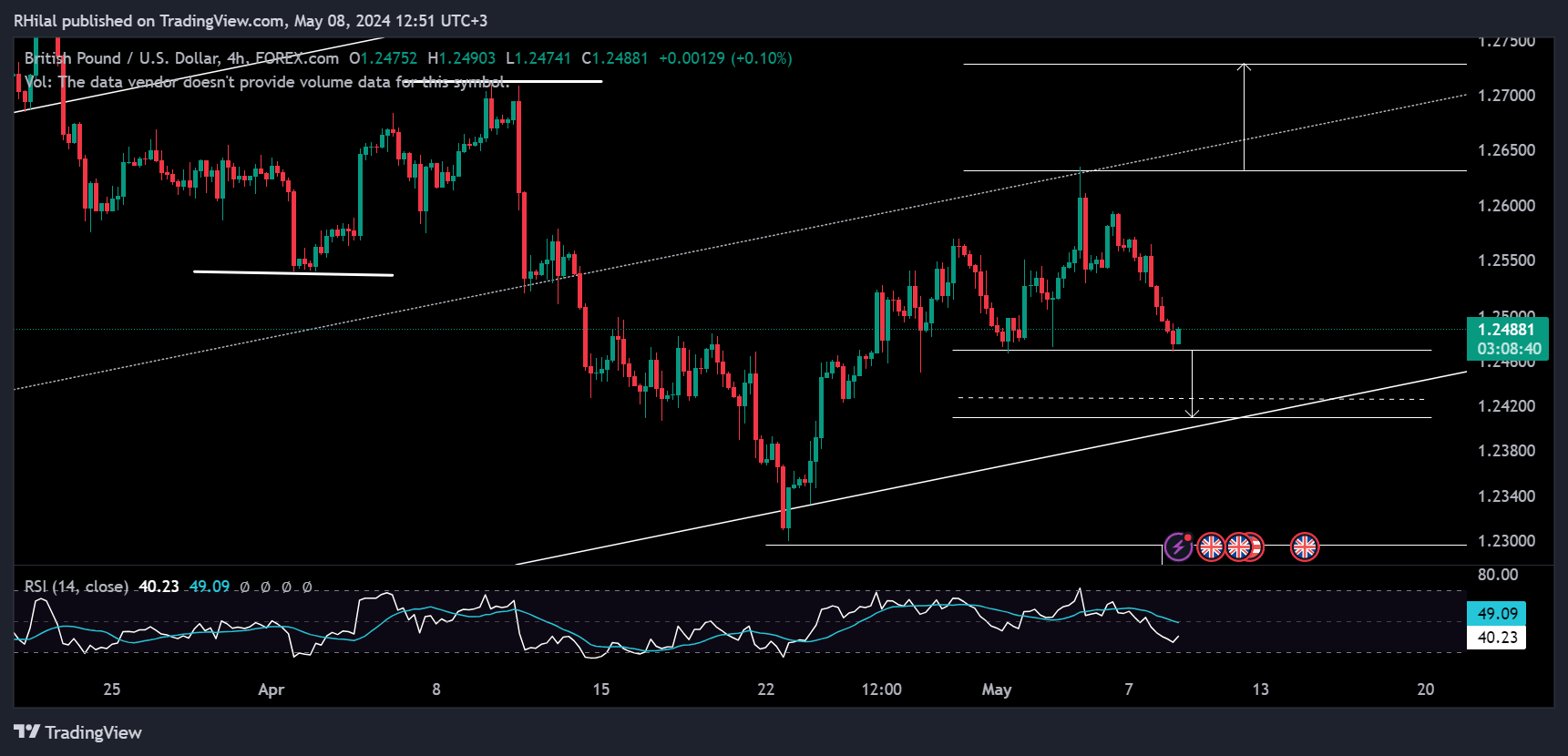Click the close value C1.24881

(615, 58)
